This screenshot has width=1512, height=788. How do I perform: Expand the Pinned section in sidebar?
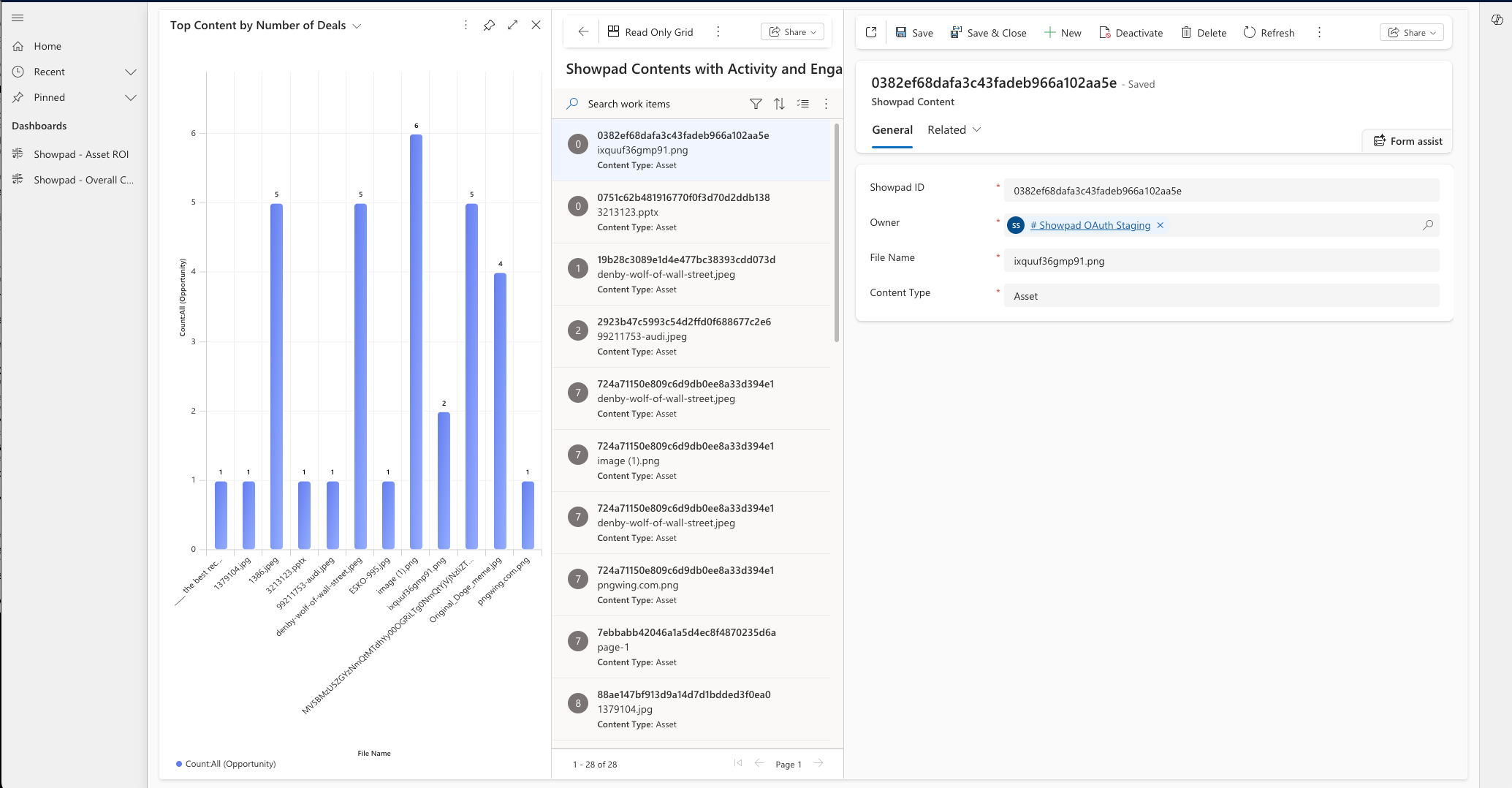click(131, 97)
